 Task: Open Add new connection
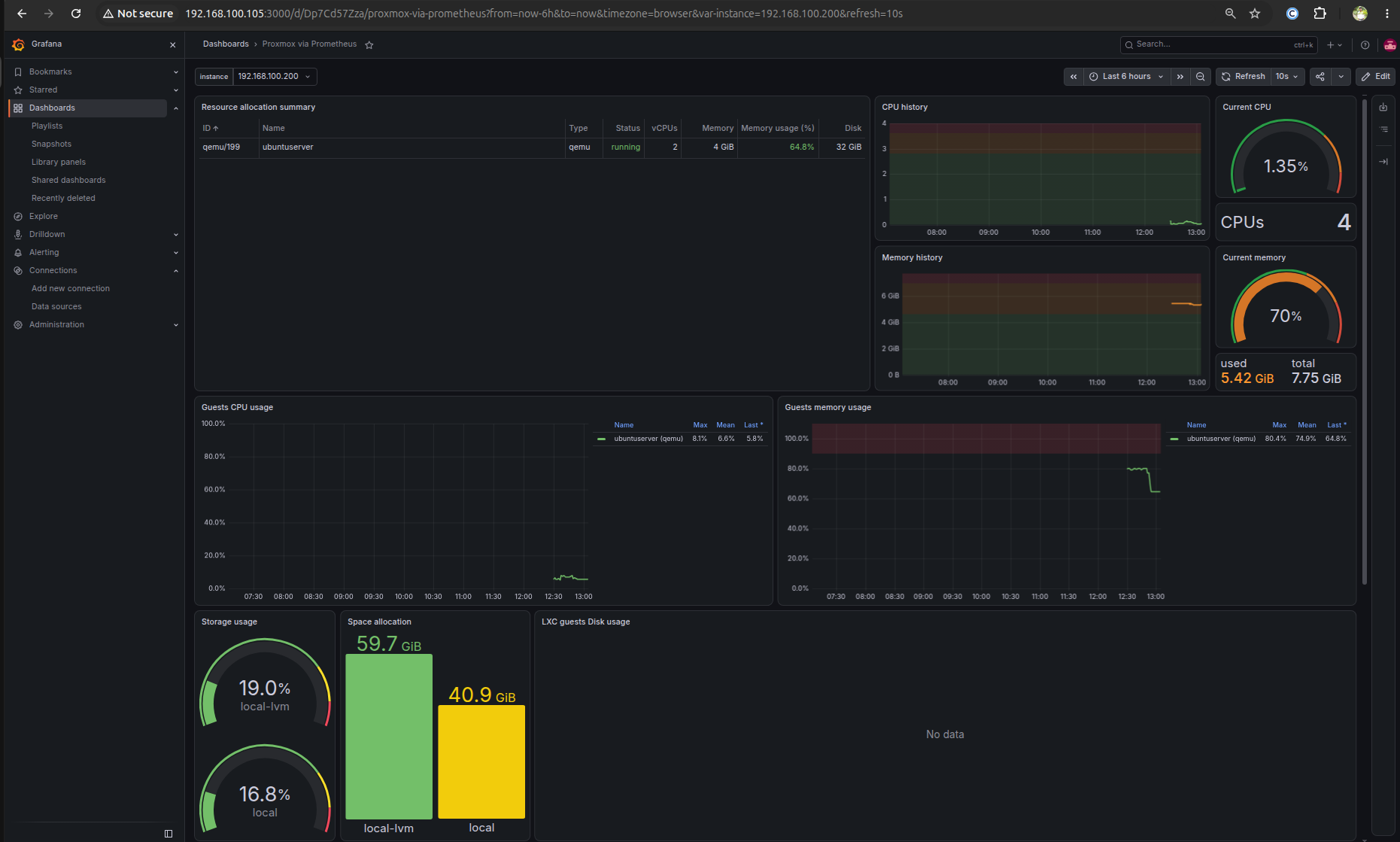coord(71,289)
